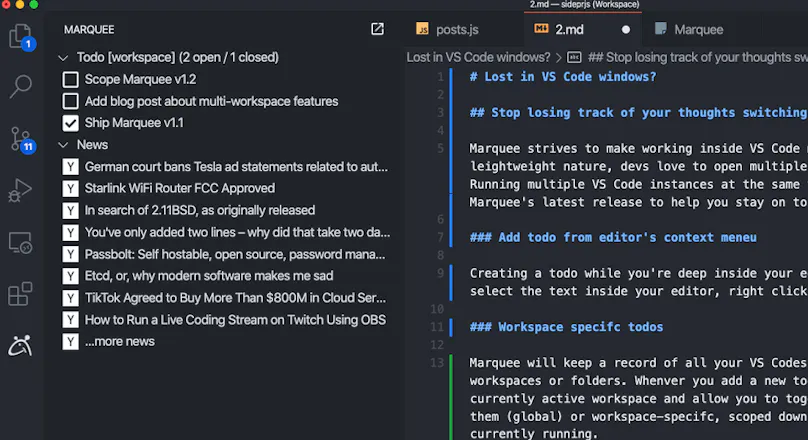This screenshot has width=808, height=440.
Task: Uncheck the Ship Marquee v1.1 todo
Action: 71,123
